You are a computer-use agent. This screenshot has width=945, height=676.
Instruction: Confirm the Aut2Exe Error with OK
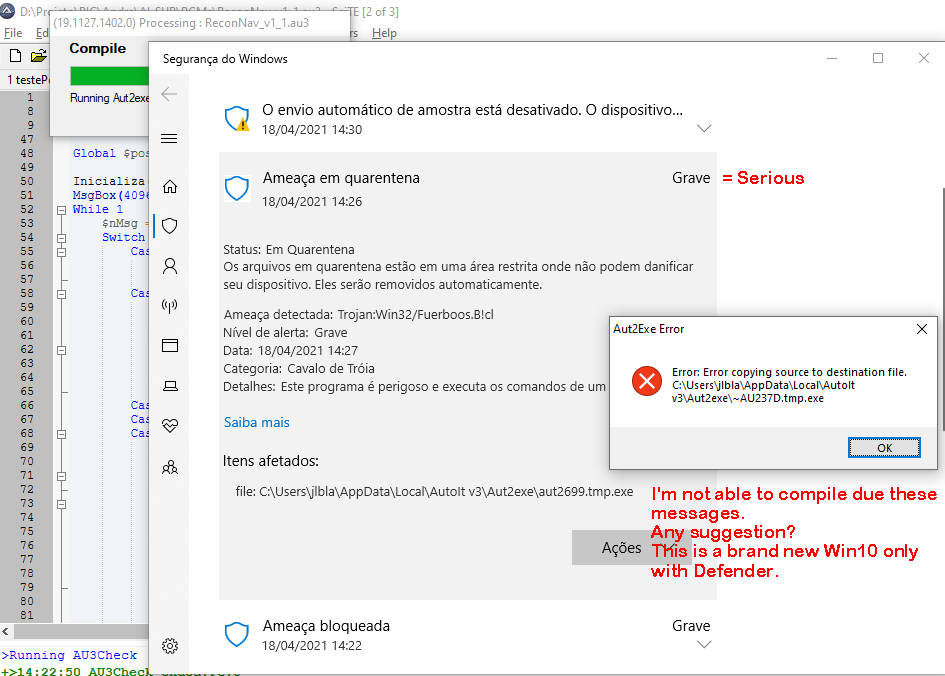point(884,448)
